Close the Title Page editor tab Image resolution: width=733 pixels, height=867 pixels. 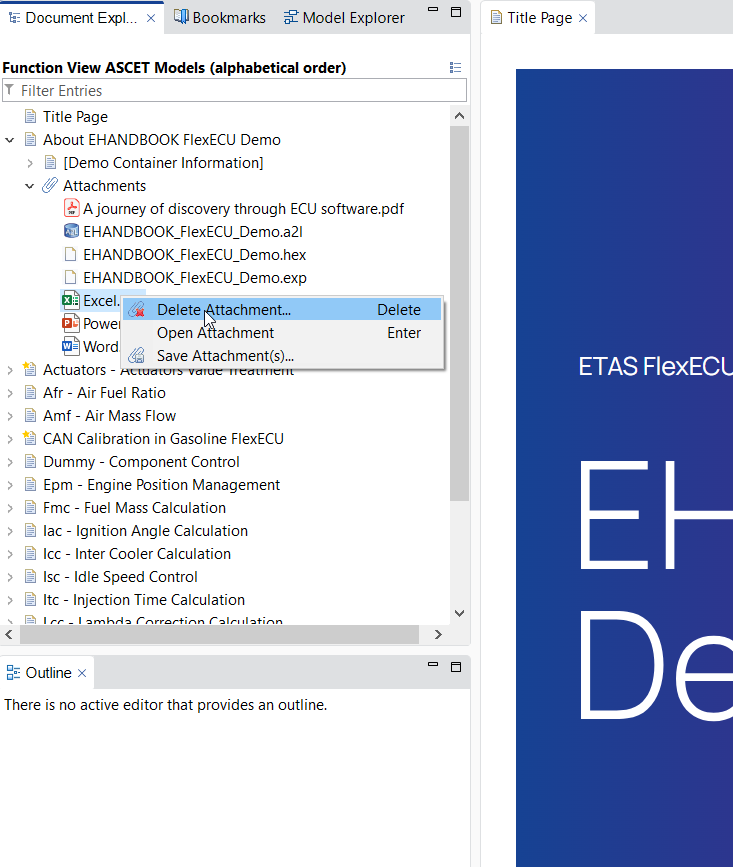click(583, 18)
